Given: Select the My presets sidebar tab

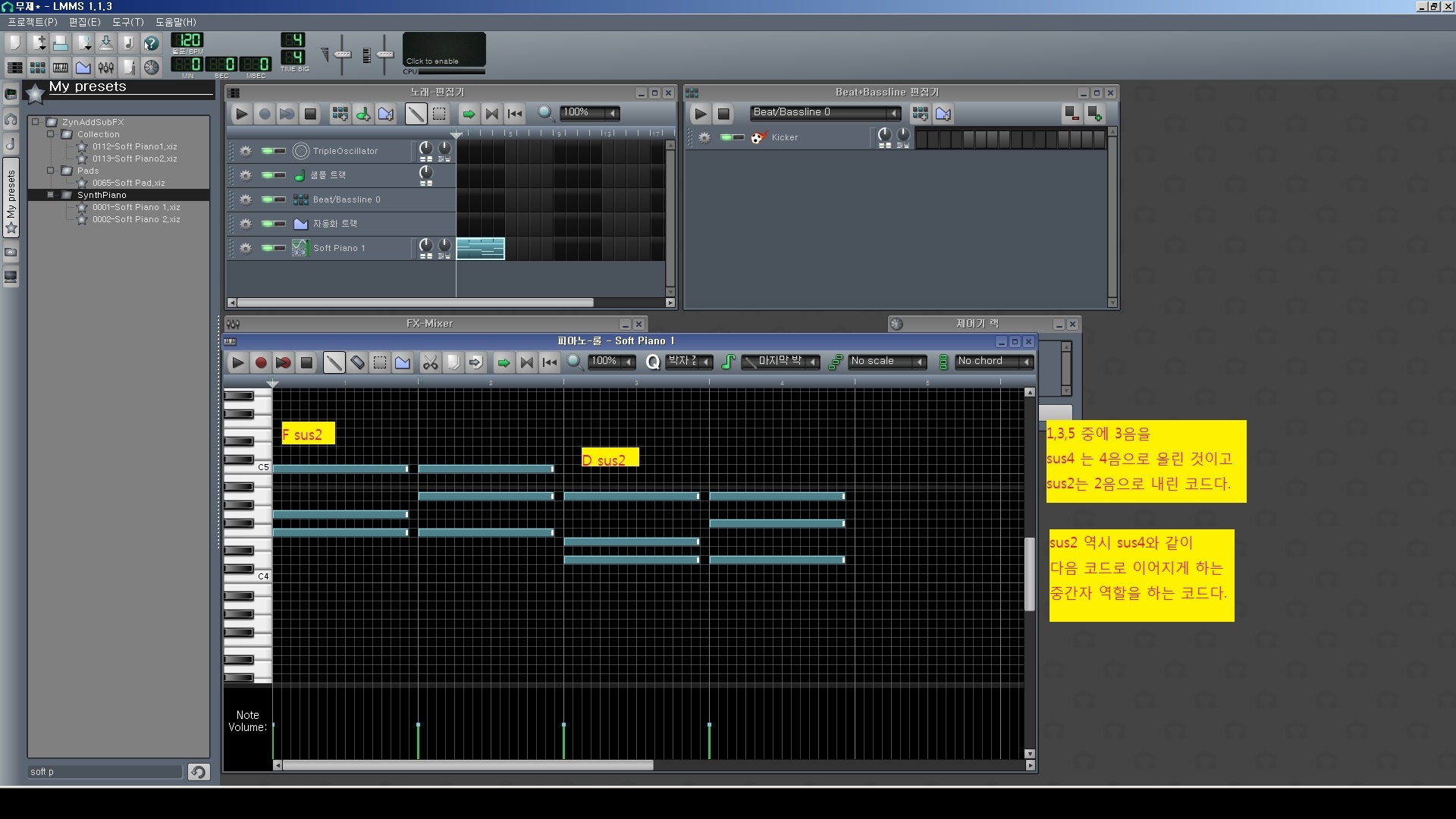Looking at the screenshot, I should tap(11, 197).
